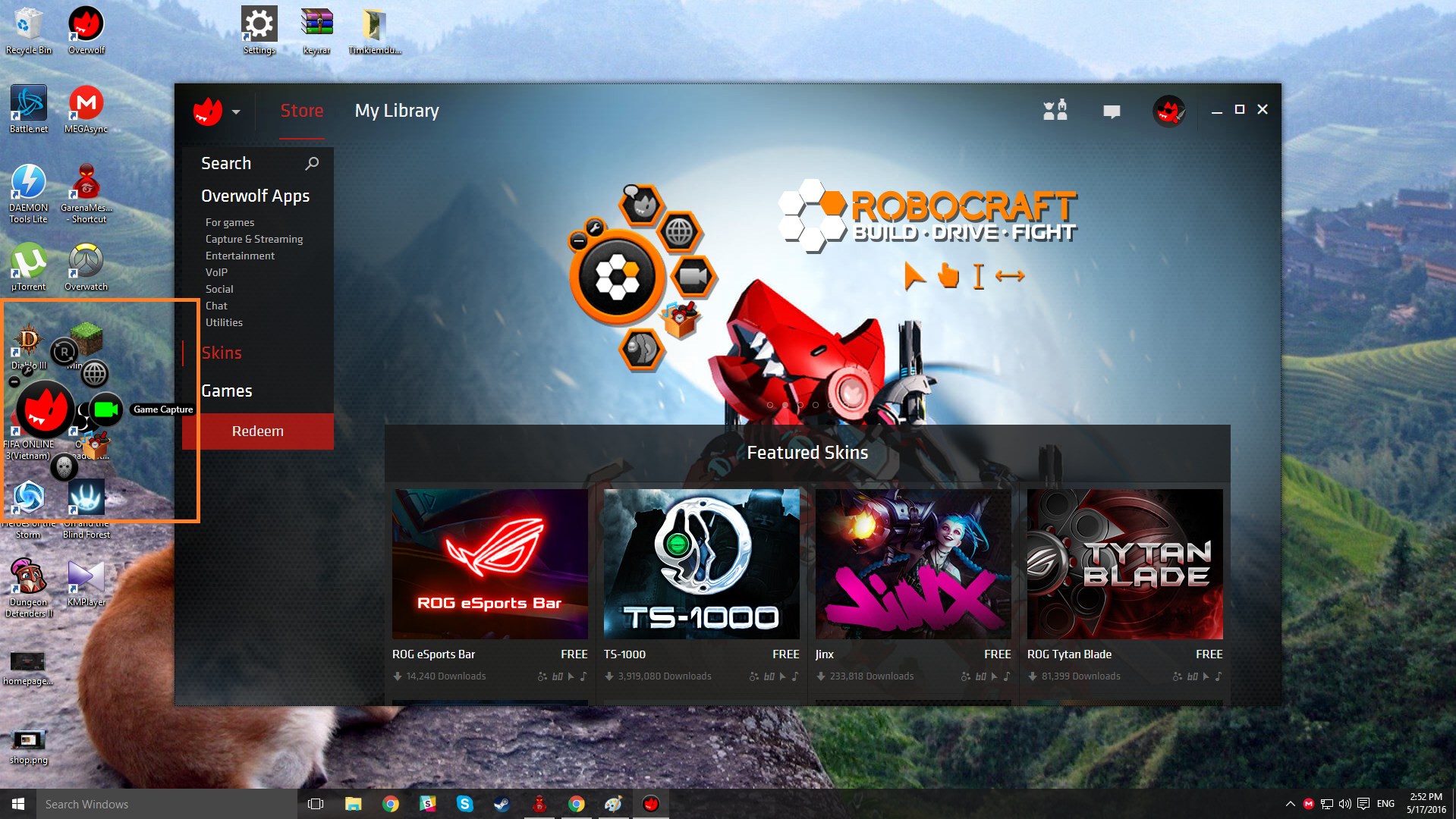Open the Overwolf desktop shortcut
This screenshot has height=819, width=1456.
(x=86, y=30)
